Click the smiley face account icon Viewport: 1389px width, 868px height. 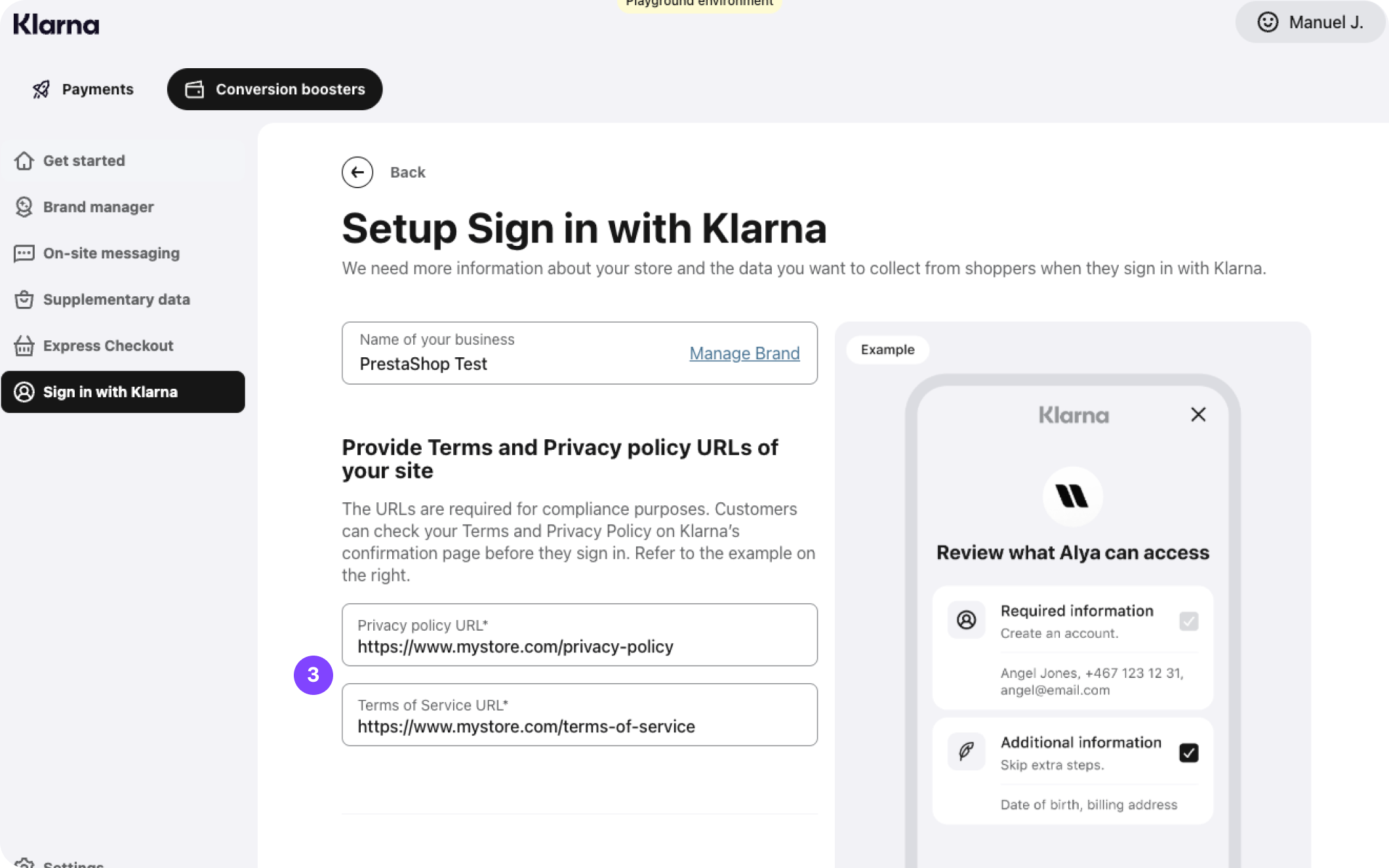pyautogui.click(x=1268, y=22)
